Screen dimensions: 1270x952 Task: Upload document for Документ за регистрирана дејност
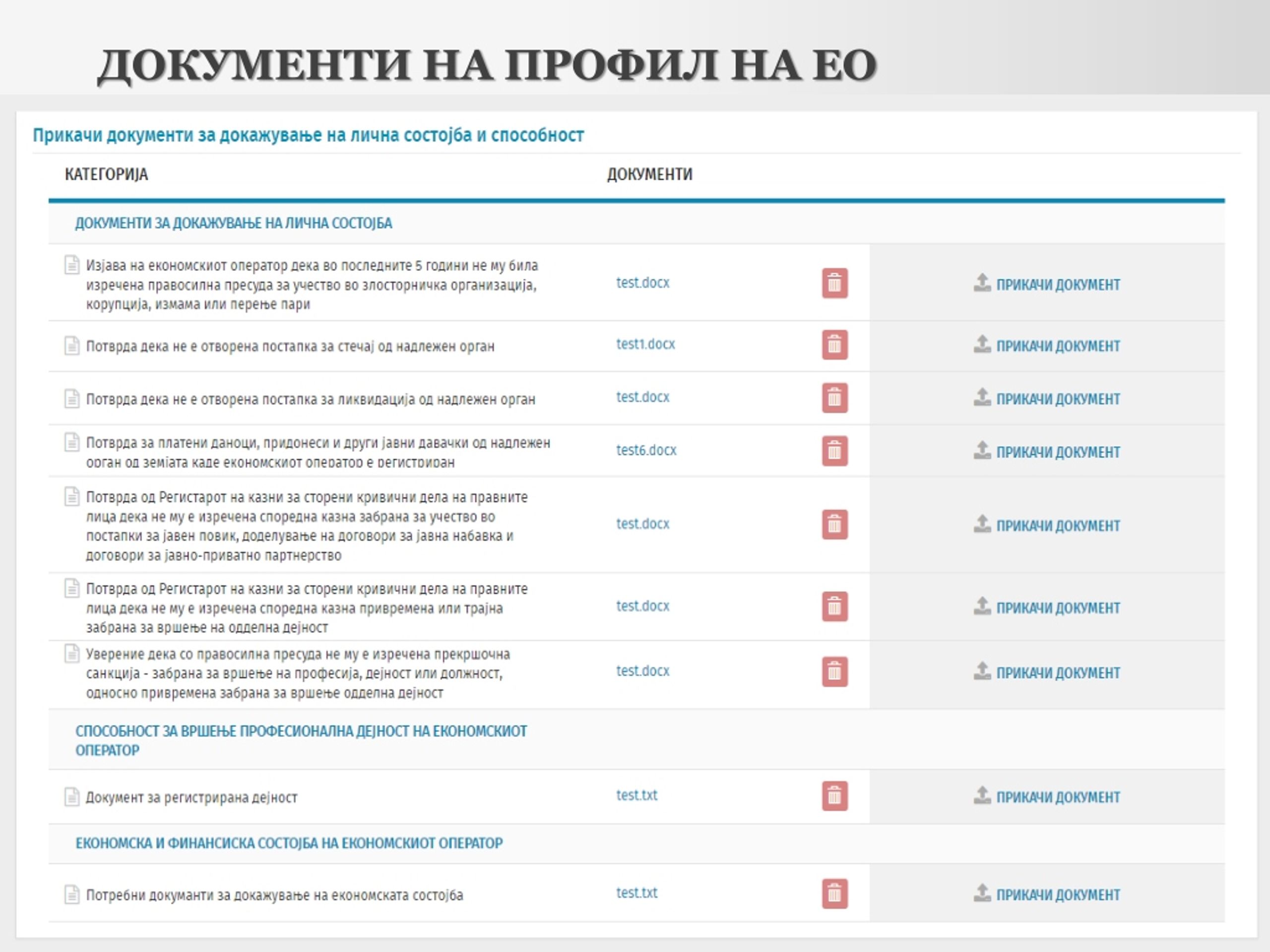click(1047, 796)
